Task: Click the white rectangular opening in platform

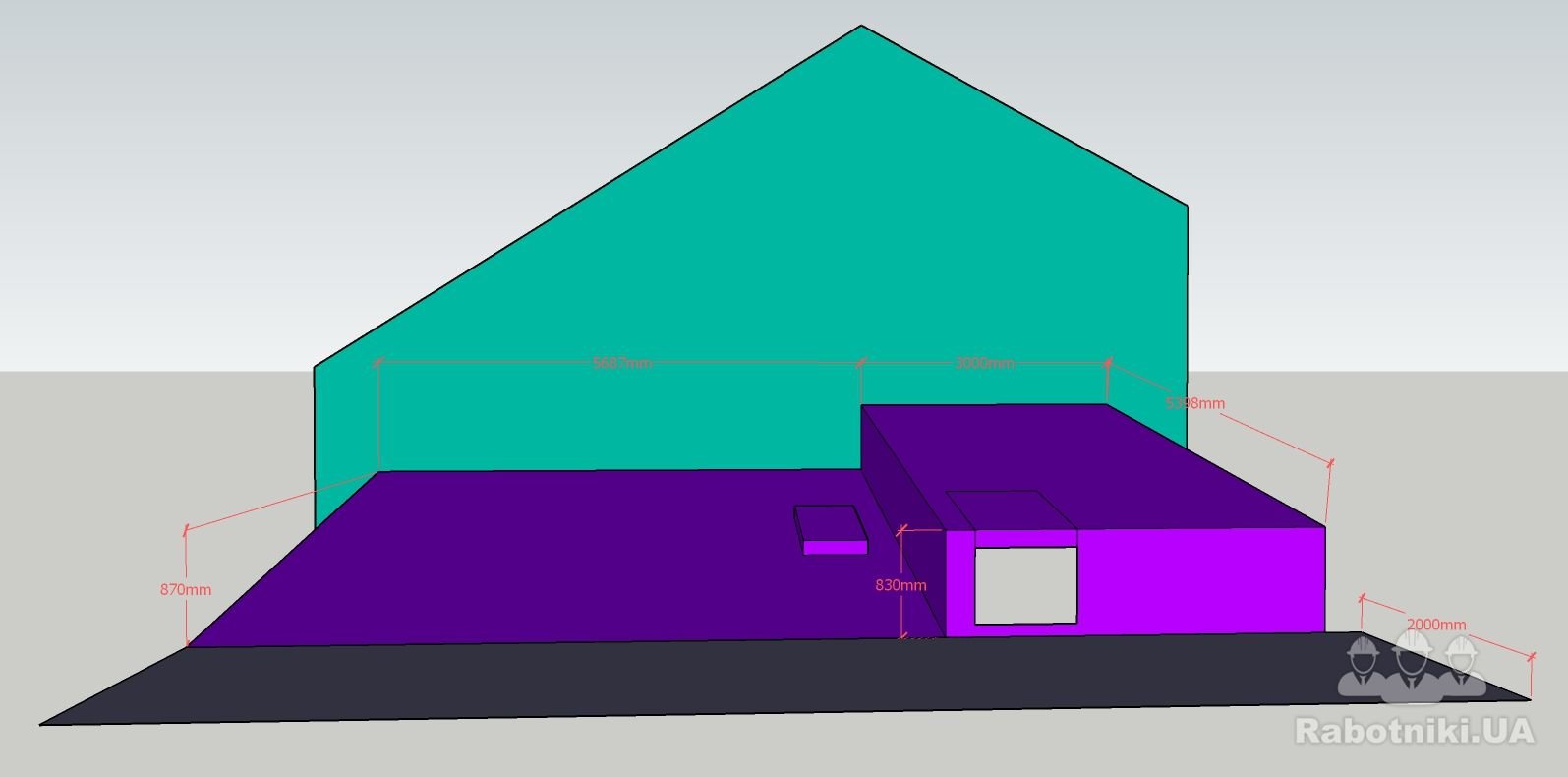Action: pos(1025,585)
